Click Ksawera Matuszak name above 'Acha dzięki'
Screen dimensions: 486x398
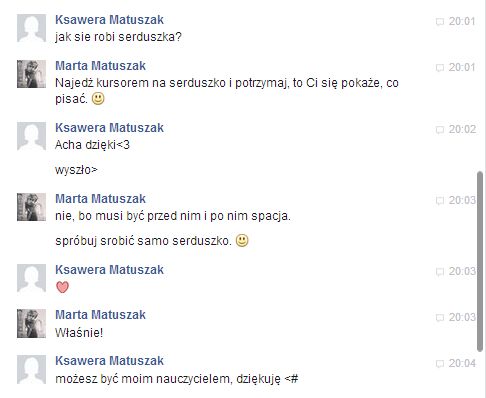[x=109, y=128]
